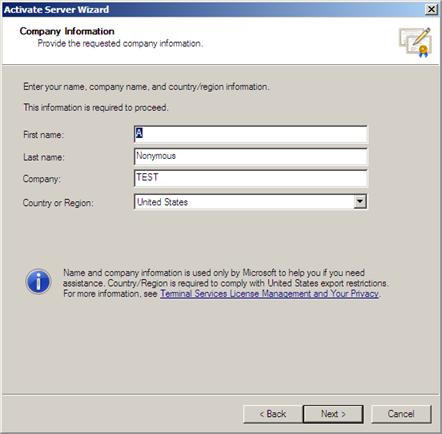Close the wizard window with the X
442x434 pixels.
pyautogui.click(x=431, y=9)
